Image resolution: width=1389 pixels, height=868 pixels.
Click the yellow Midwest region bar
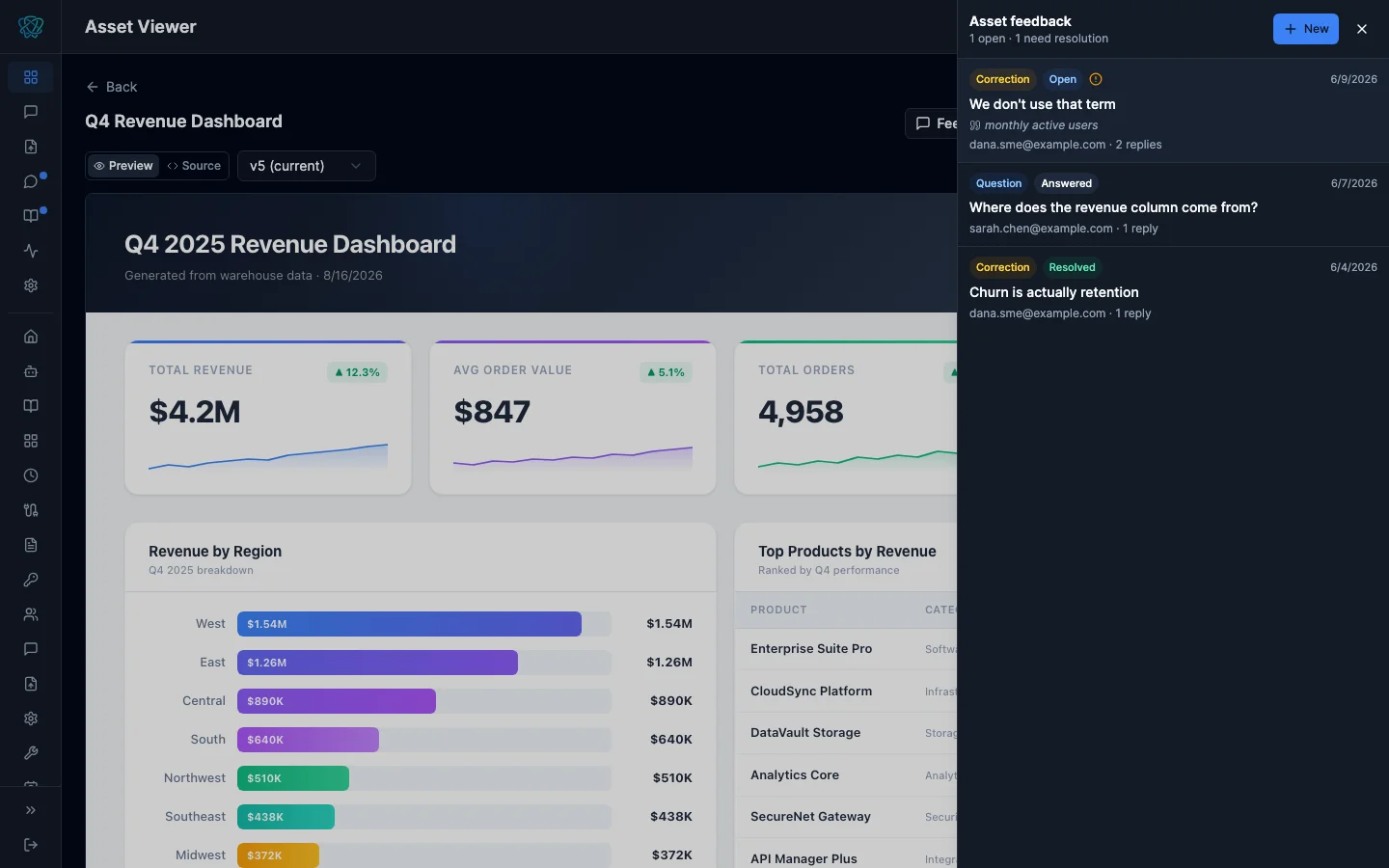[x=278, y=855]
